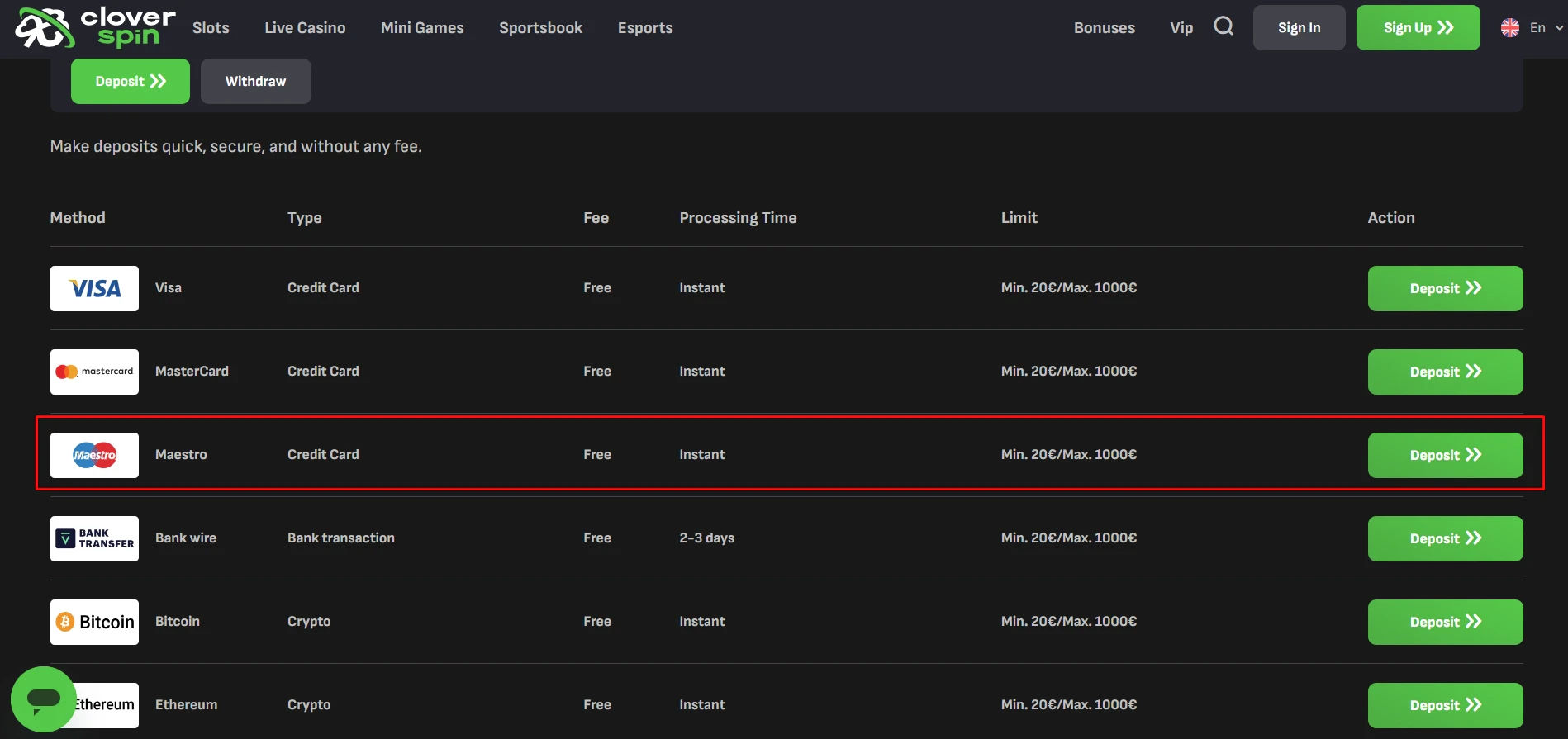Click the Maestro logo thumbnail
This screenshot has height=739, width=1568.
(94, 455)
